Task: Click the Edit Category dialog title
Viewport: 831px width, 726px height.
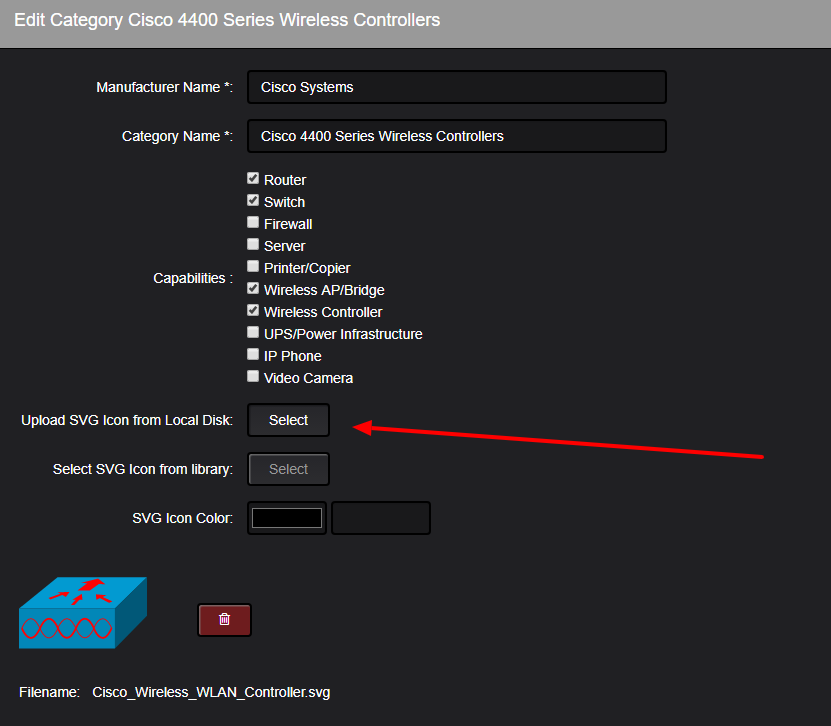Action: (227, 20)
